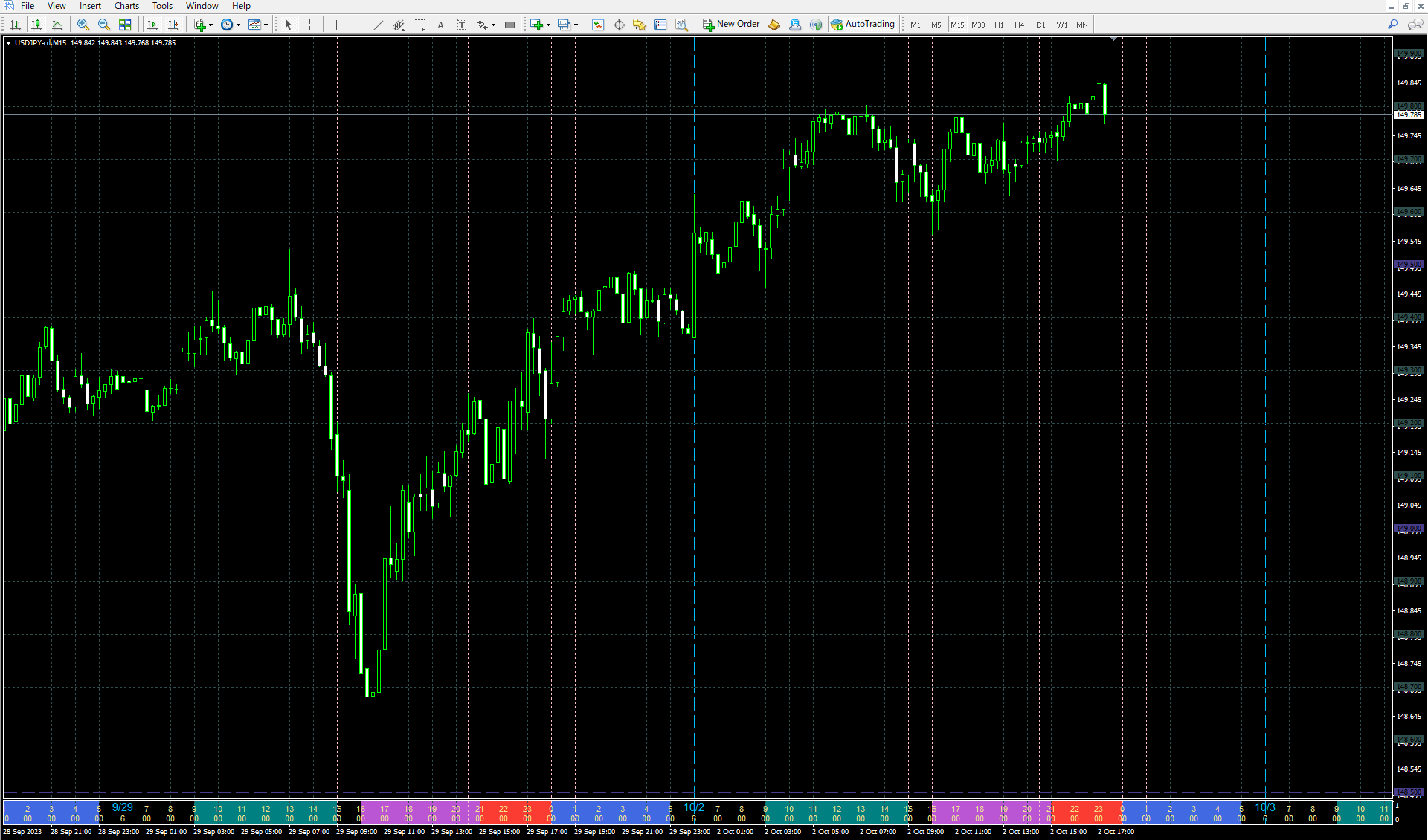This screenshot has width=1428, height=840.
Task: Select the Crosshair cursor tool
Action: pyautogui.click(x=310, y=25)
